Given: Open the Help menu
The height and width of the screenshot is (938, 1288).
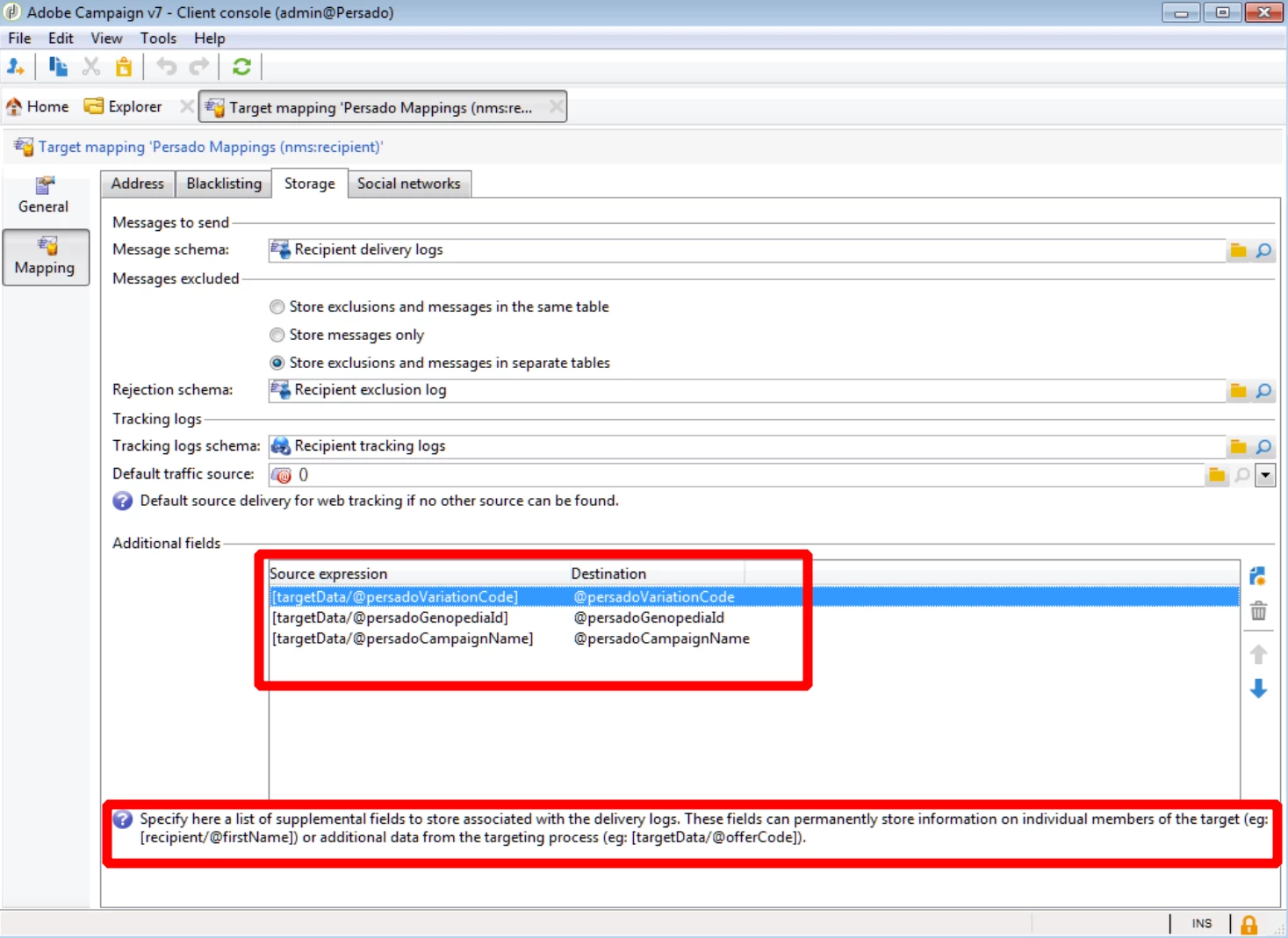Looking at the screenshot, I should pyautogui.click(x=210, y=39).
